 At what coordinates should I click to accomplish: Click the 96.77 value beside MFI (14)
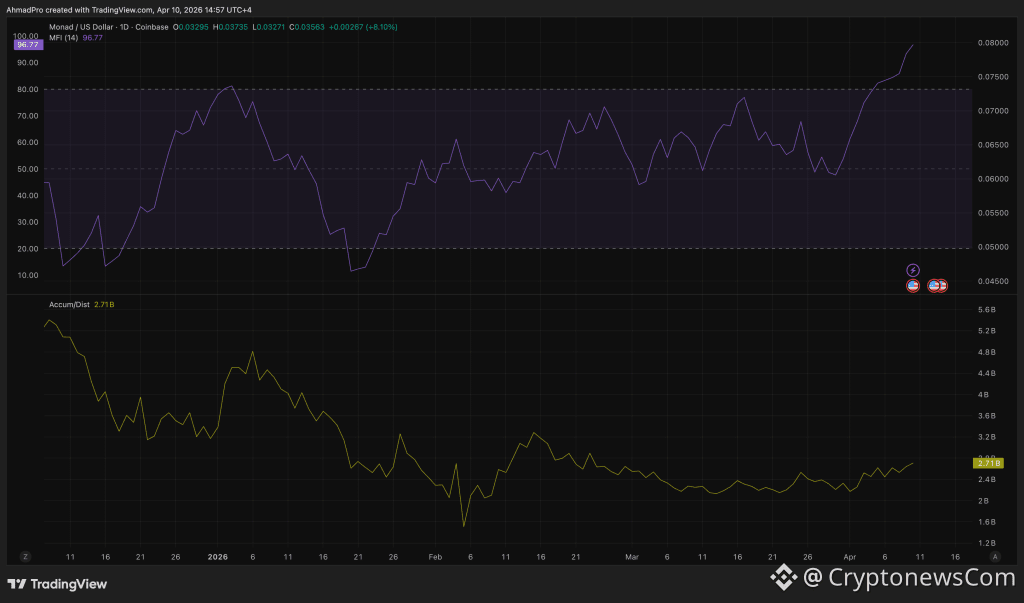(x=93, y=38)
